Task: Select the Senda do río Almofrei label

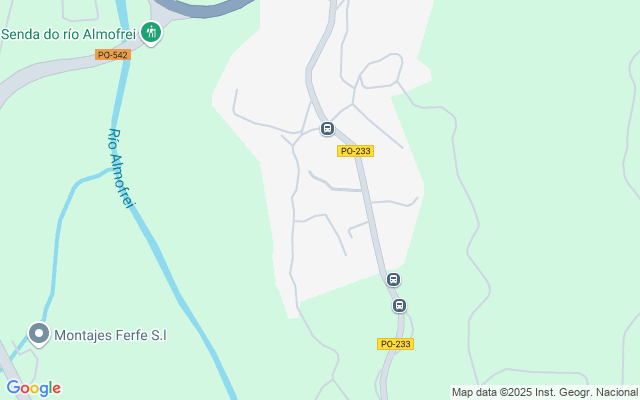Action: tap(68, 34)
